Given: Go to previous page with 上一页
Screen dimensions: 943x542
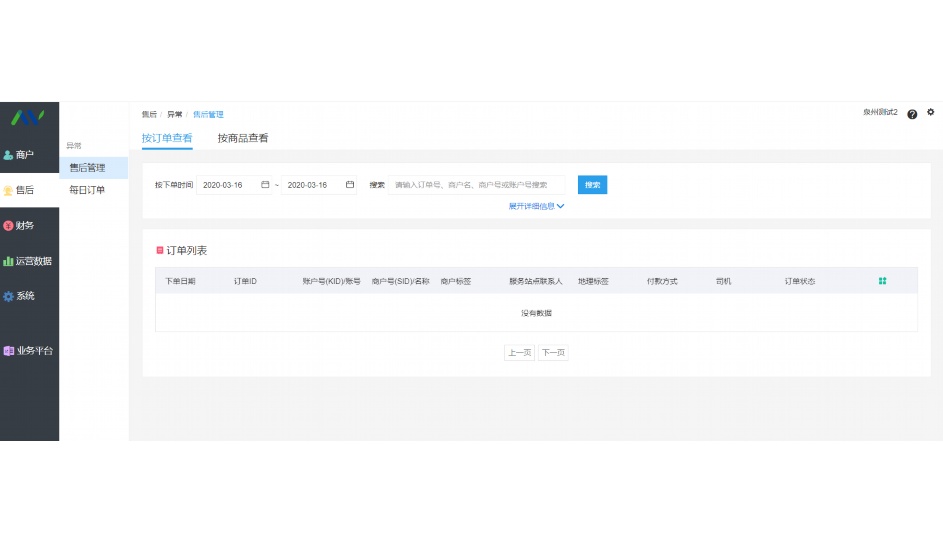Looking at the screenshot, I should tap(519, 353).
